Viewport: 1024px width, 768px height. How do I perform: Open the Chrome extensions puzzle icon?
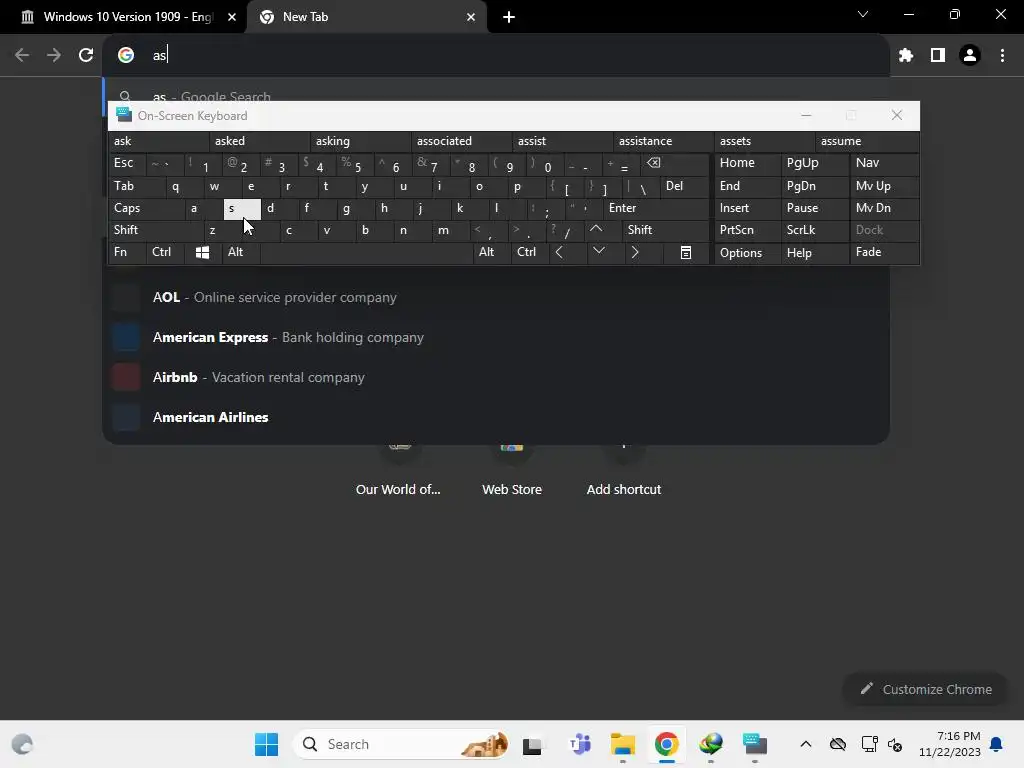906,55
